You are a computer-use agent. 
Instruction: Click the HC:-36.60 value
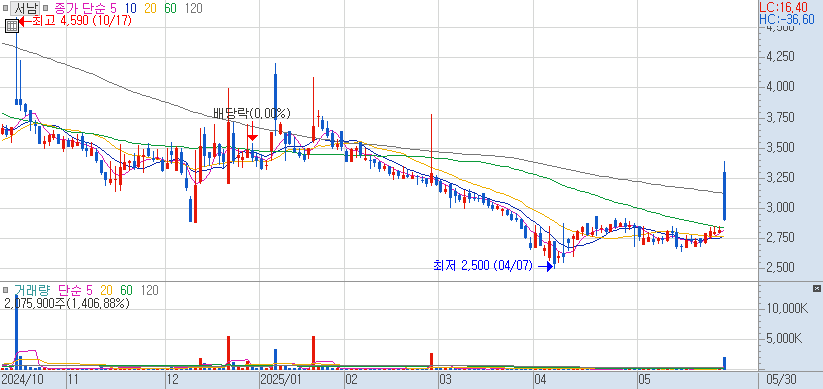click(x=787, y=19)
